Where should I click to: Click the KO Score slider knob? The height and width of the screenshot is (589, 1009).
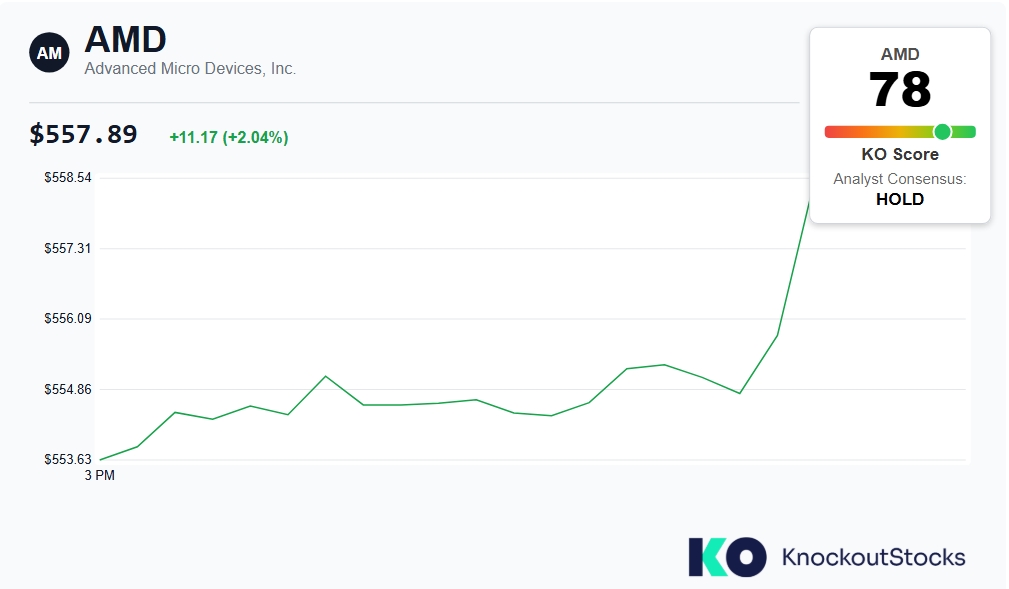click(943, 132)
